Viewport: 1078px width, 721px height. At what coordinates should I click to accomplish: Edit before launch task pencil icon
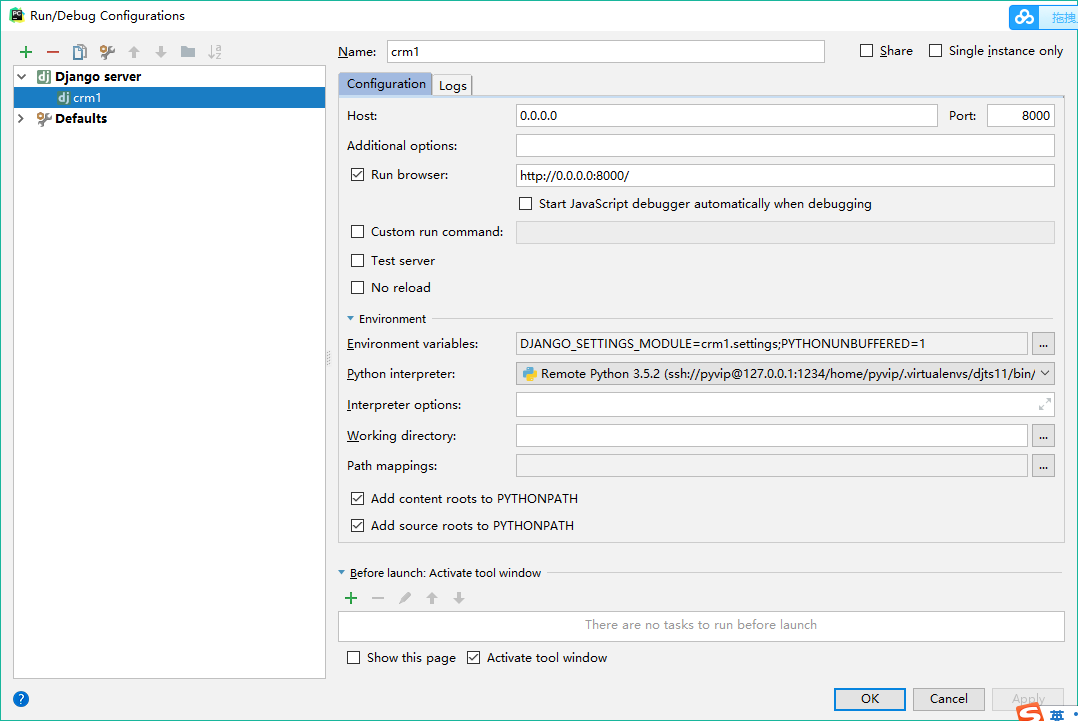click(x=405, y=598)
